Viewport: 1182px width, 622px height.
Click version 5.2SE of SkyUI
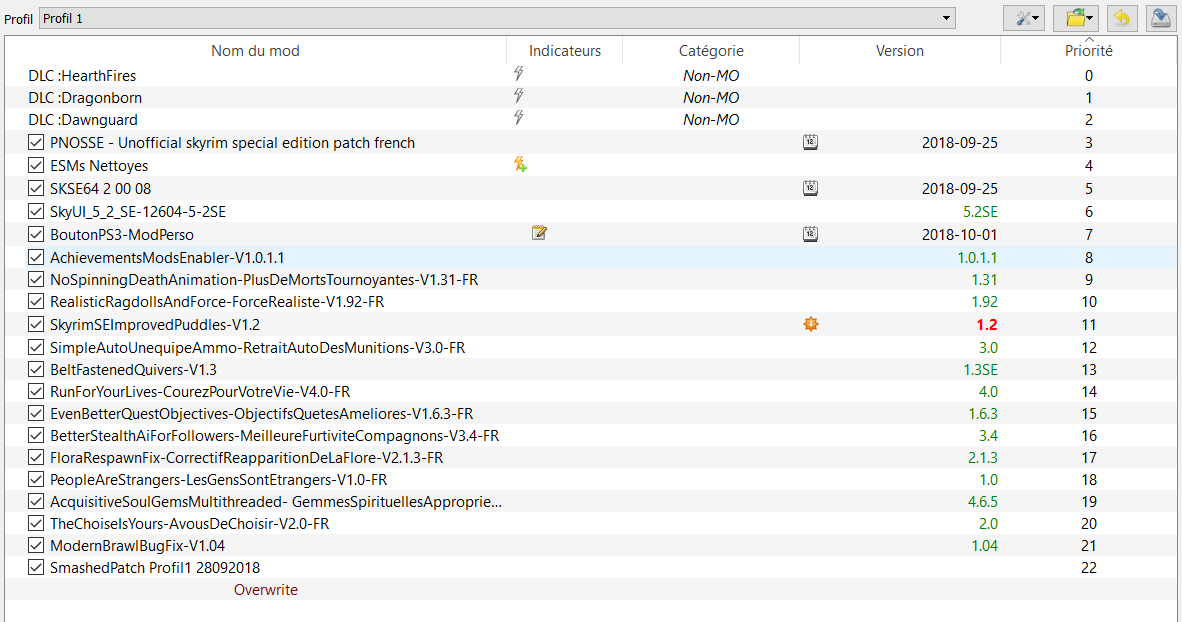[x=980, y=212]
